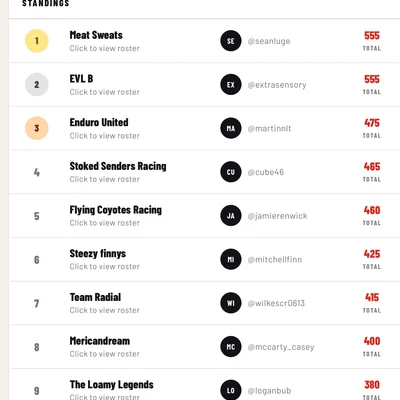Click the JA avatar for jamierenwick

click(x=231, y=216)
